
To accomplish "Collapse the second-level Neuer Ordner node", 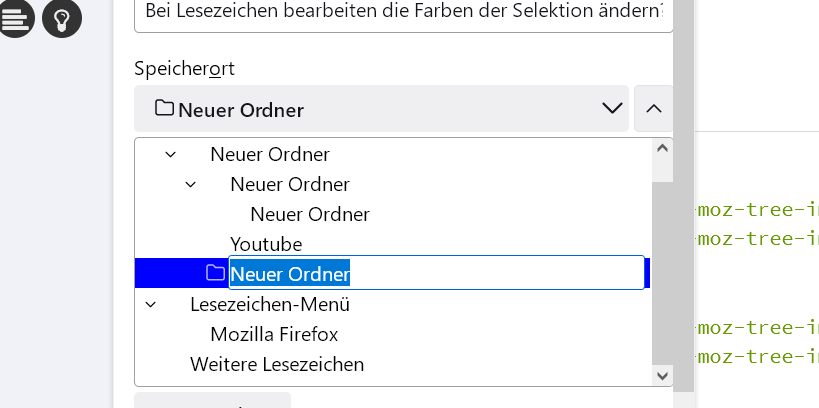I will (191, 185).
